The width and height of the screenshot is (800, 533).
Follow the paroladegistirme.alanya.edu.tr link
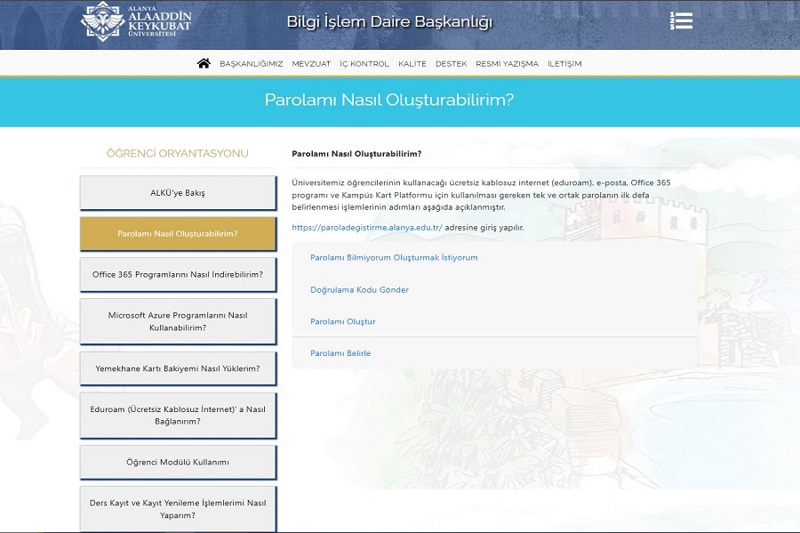tap(367, 227)
